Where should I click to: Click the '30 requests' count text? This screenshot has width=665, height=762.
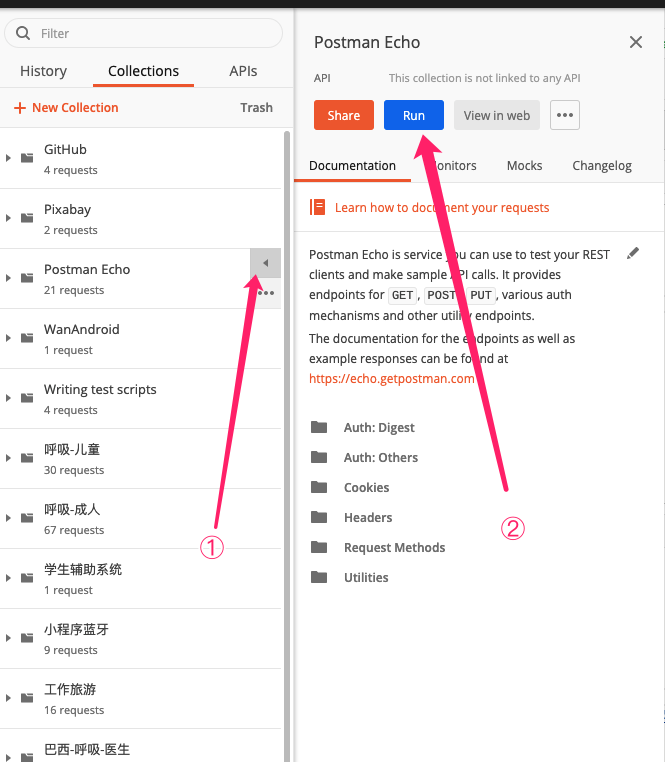click(74, 470)
